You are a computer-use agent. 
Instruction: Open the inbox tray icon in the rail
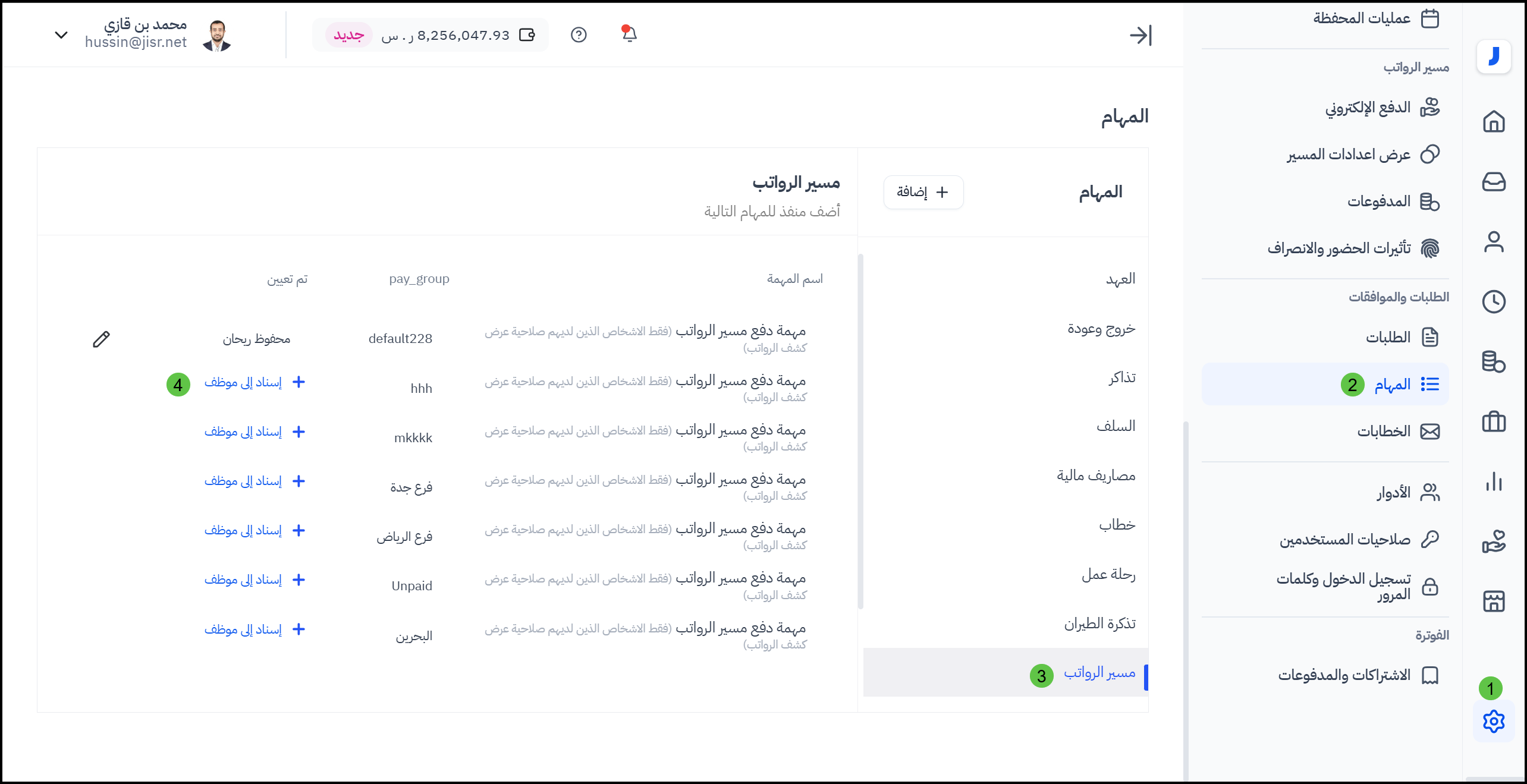[x=1493, y=181]
